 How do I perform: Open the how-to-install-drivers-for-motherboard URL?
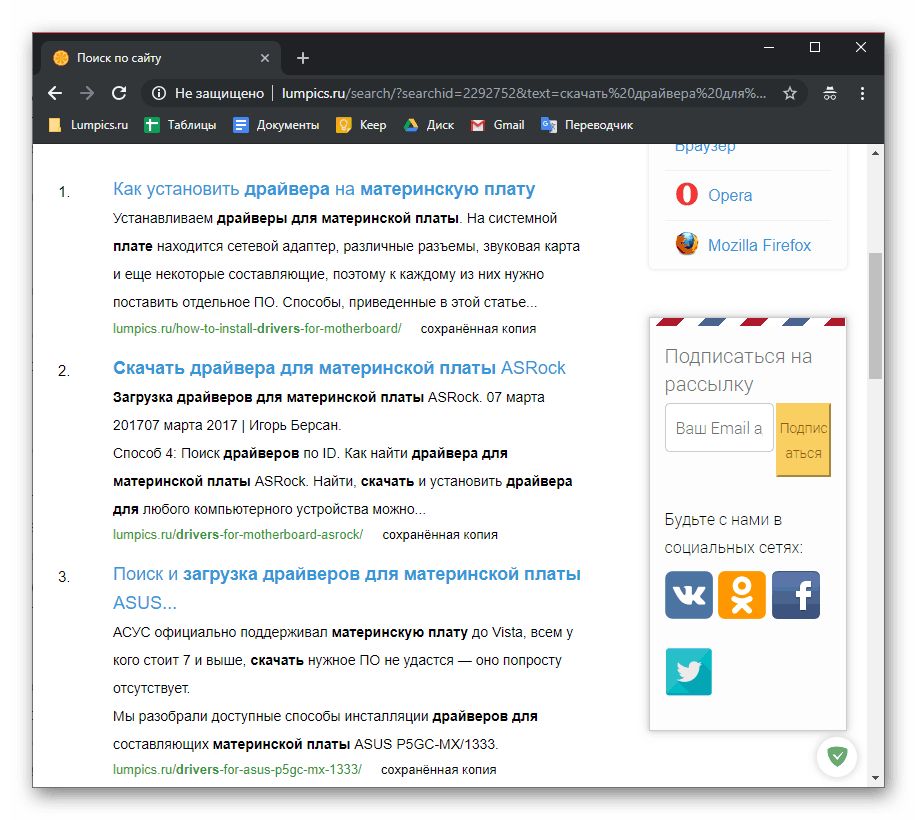tap(257, 329)
